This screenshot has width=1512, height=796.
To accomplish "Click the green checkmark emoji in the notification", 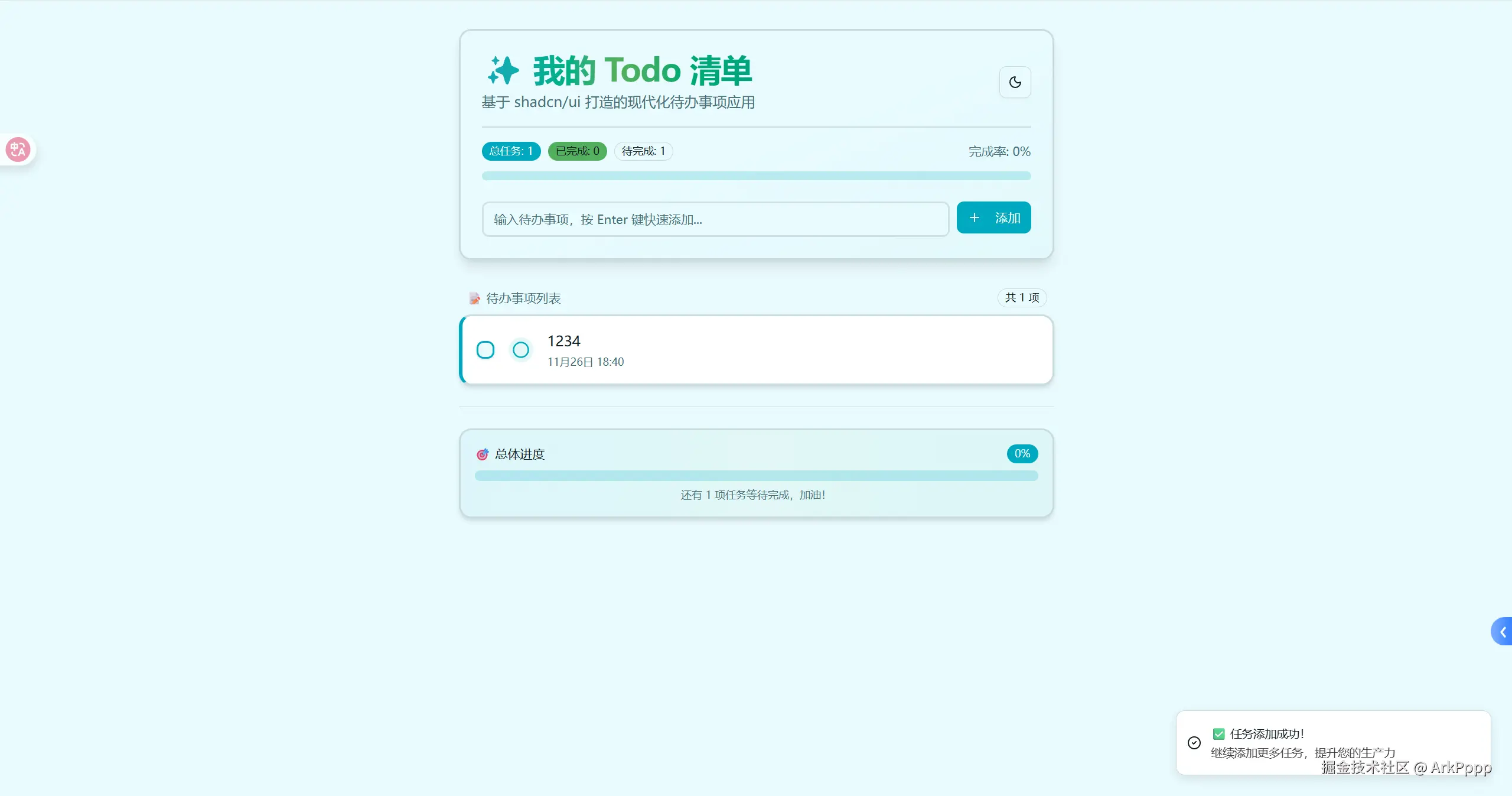I will pyautogui.click(x=1218, y=734).
